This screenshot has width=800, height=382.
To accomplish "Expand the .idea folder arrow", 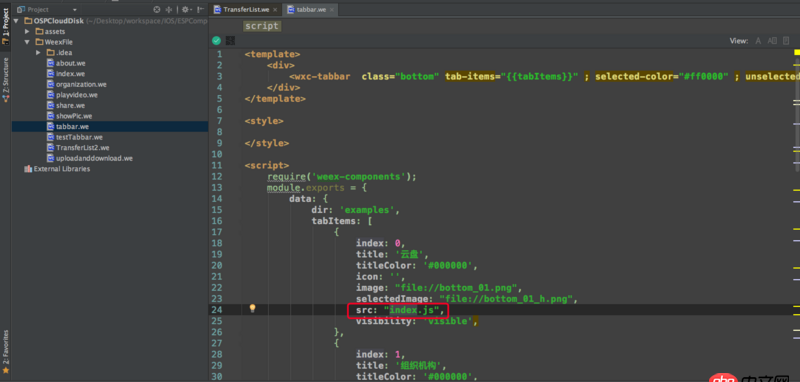I will [x=38, y=53].
